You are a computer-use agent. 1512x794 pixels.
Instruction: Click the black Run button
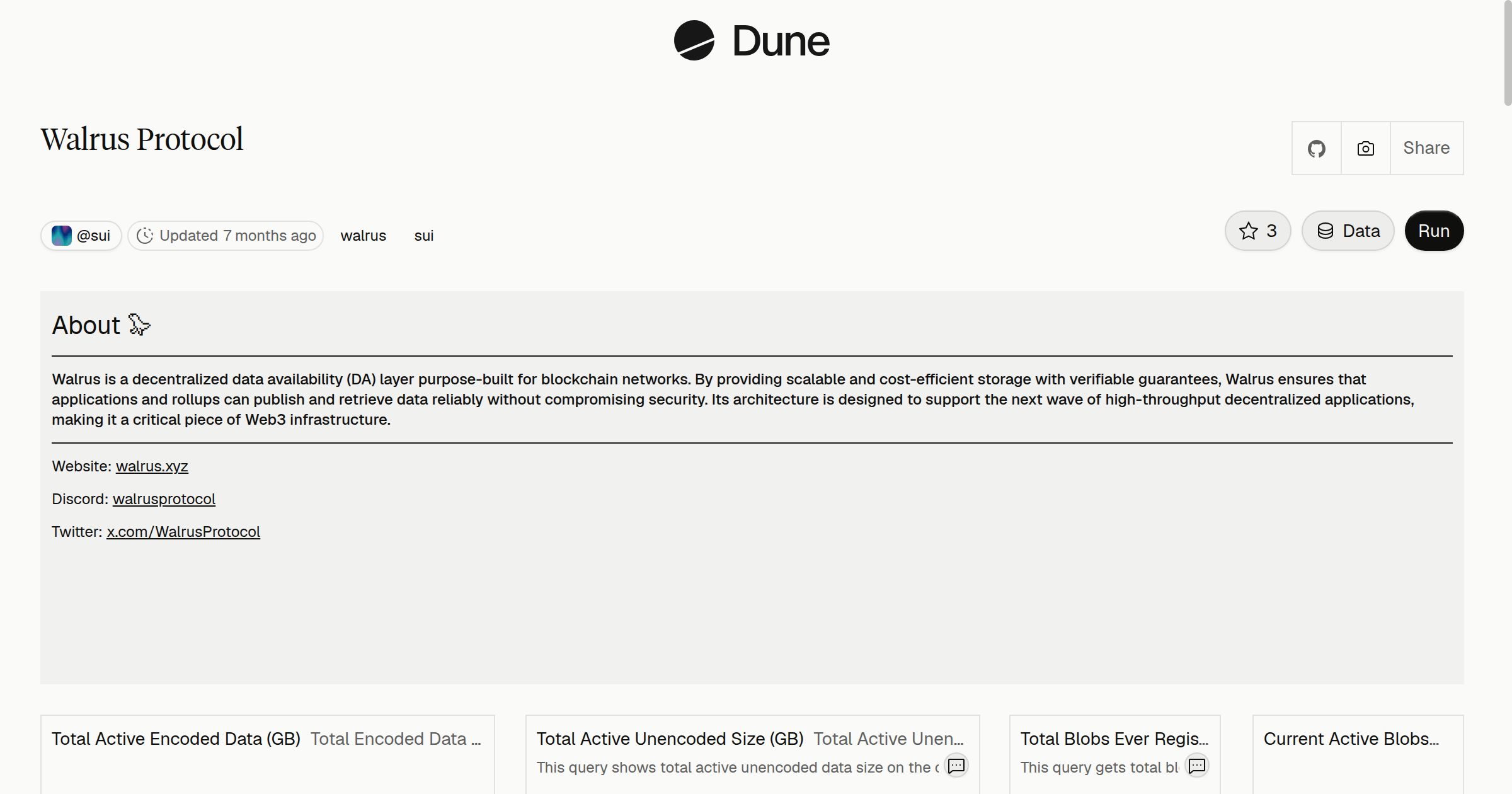coord(1434,231)
